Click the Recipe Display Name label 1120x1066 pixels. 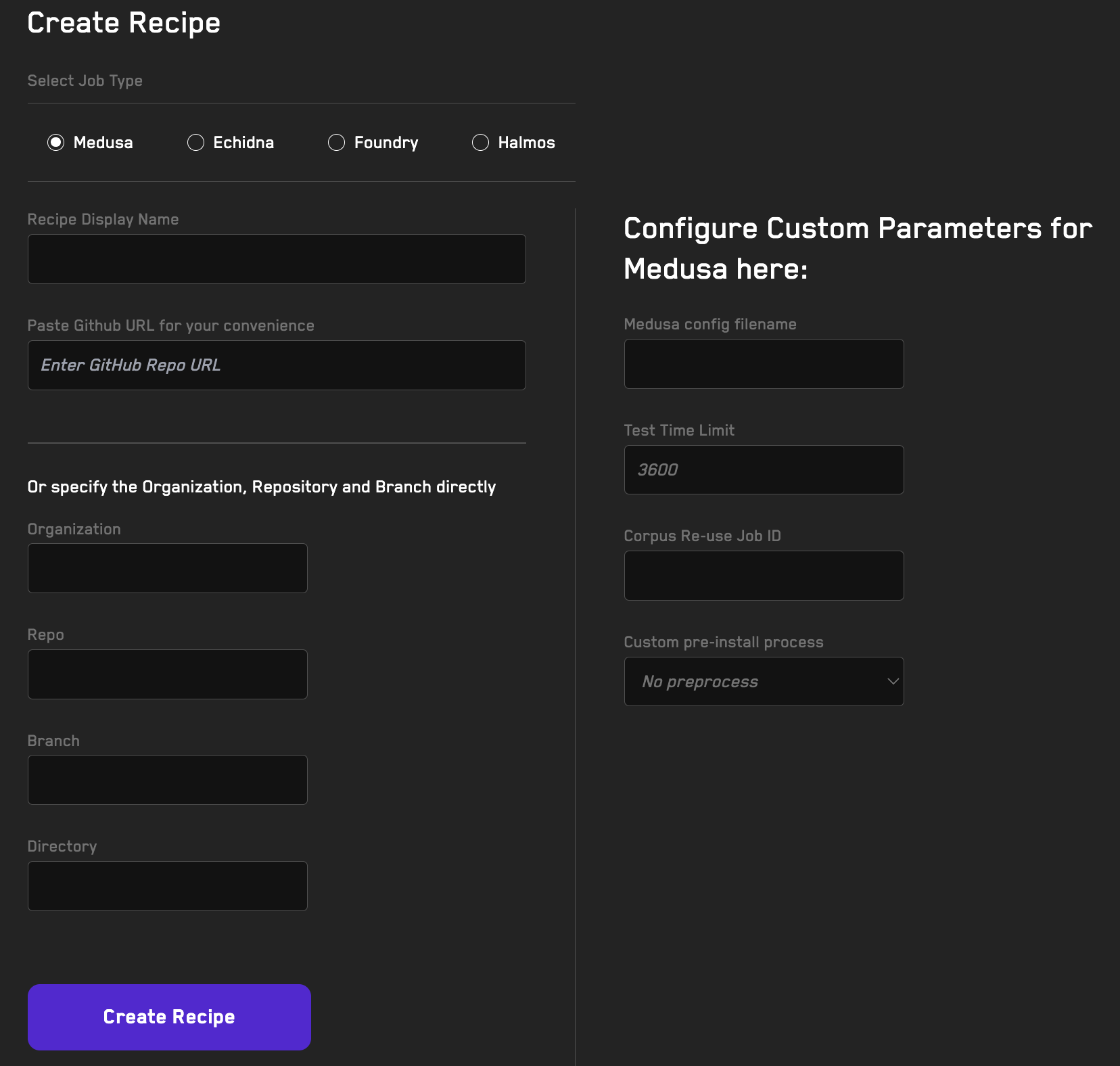click(103, 219)
